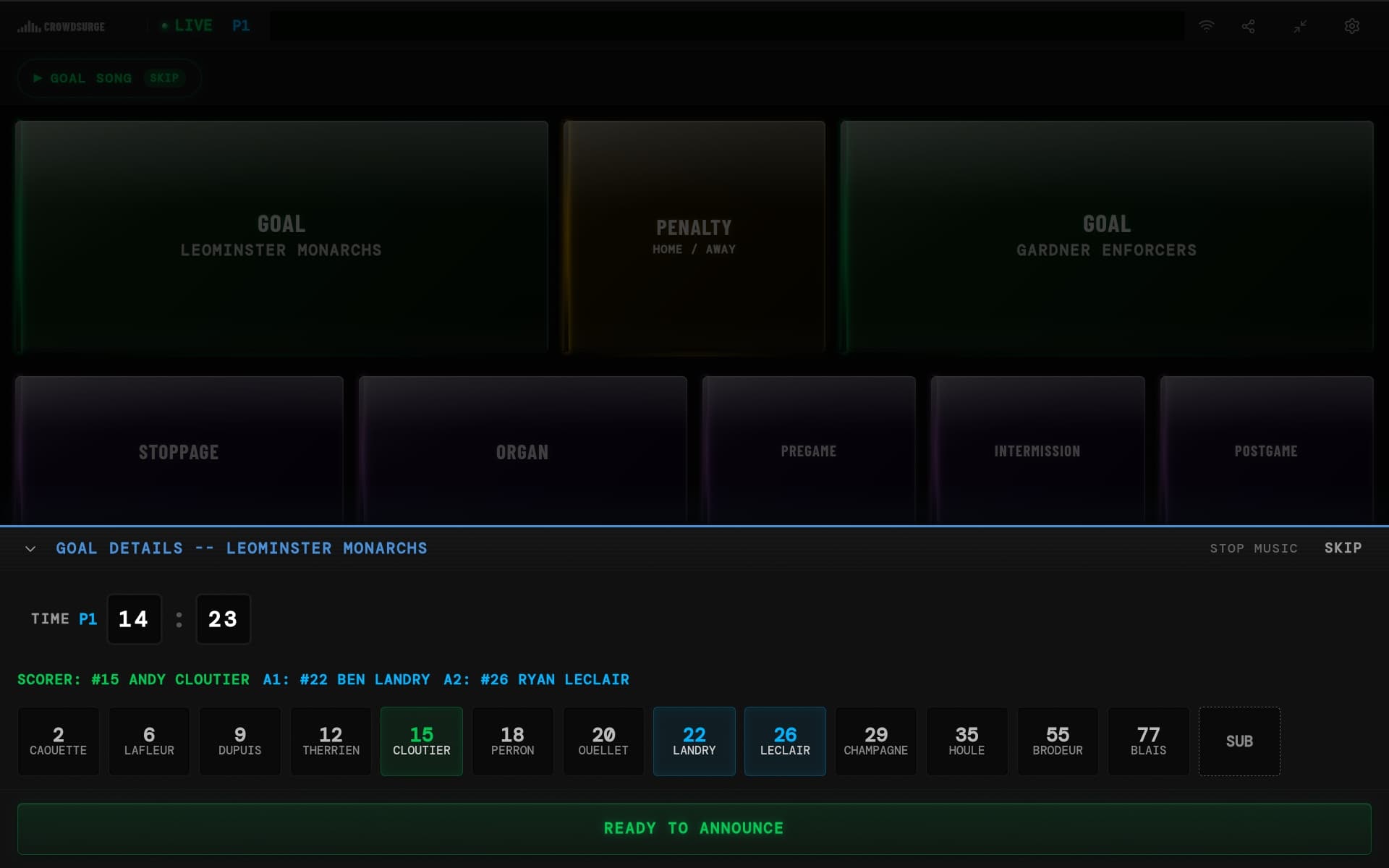
Task: Click the wifi connection status icon
Action: [1205, 25]
